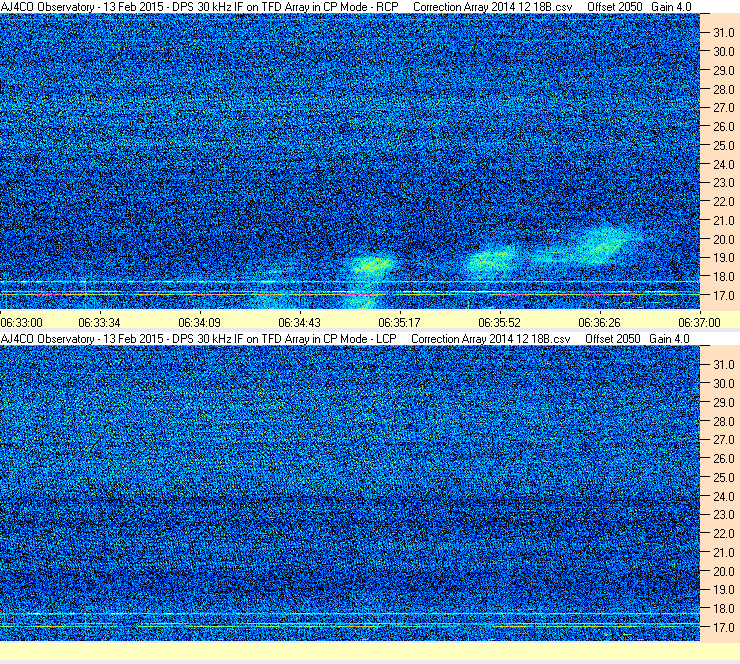
Task: Click the 06:35:52 time label
Action: pyautogui.click(x=499, y=323)
